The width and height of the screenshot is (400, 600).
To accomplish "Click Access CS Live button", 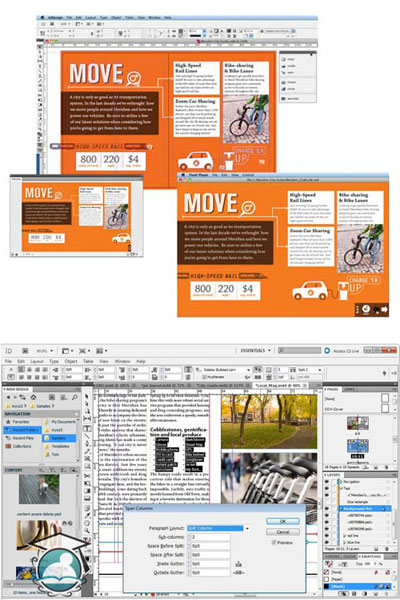I will coord(341,351).
